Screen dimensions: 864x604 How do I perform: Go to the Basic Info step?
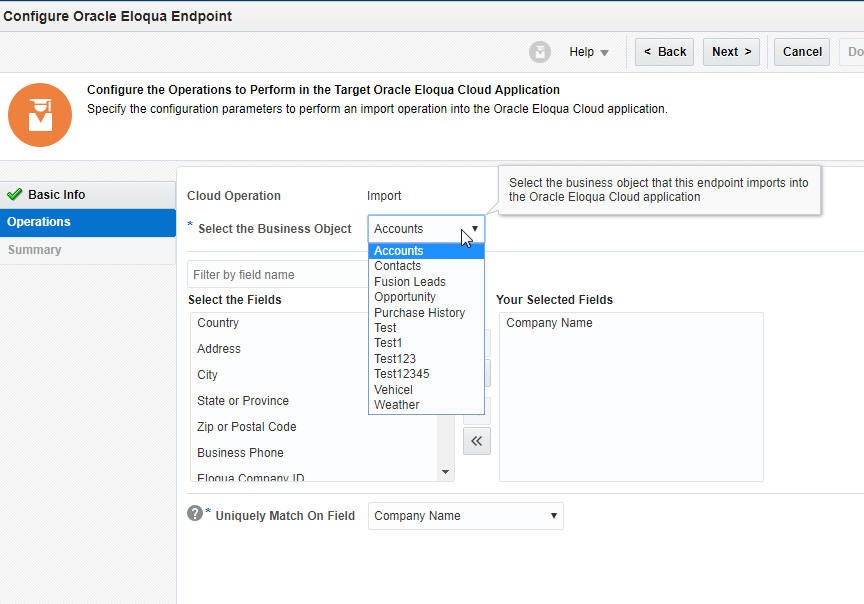60,194
